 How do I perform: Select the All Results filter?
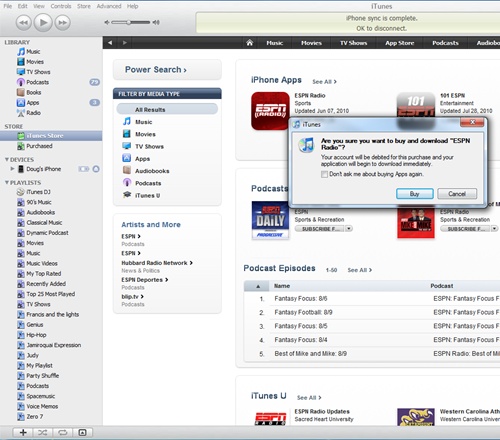pyautogui.click(x=167, y=109)
